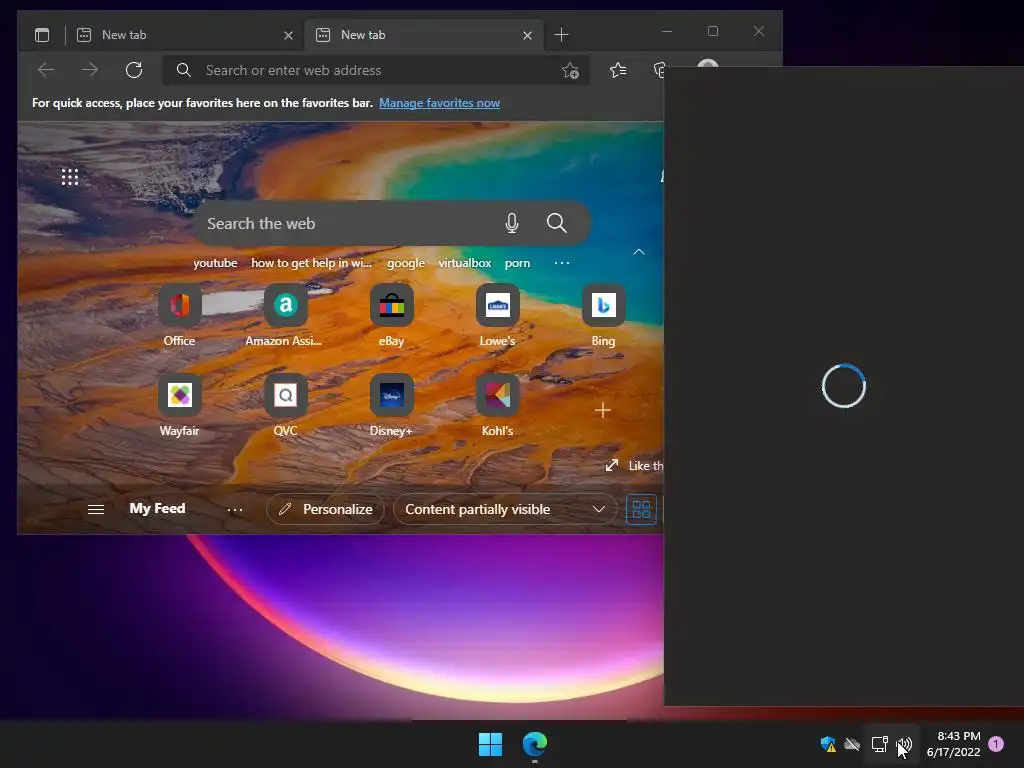
Task: Click the address bar field
Action: point(376,71)
